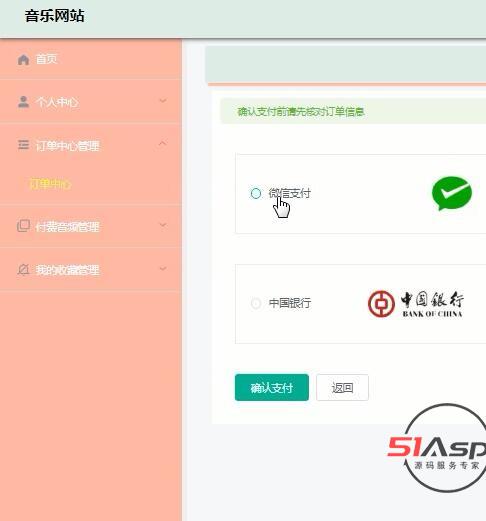This screenshot has width=486, height=521.
Task: Select the 微信支付 radio button
Action: click(256, 193)
